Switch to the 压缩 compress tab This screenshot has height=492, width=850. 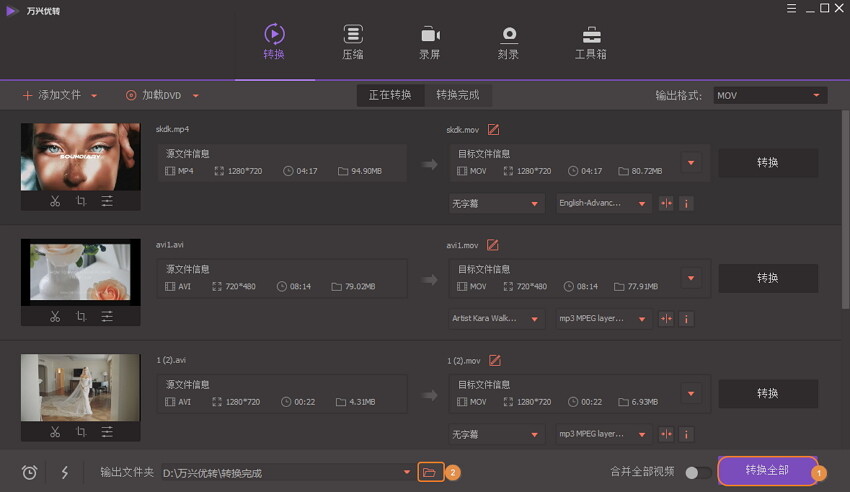(353, 42)
